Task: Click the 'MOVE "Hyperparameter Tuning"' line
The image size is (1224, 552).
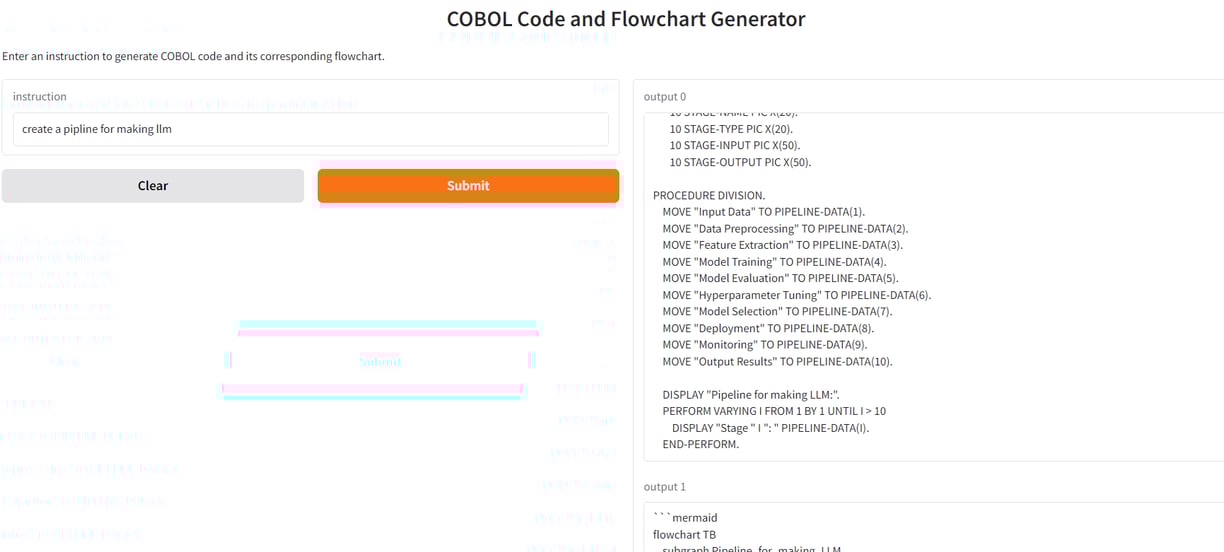Action: point(796,295)
